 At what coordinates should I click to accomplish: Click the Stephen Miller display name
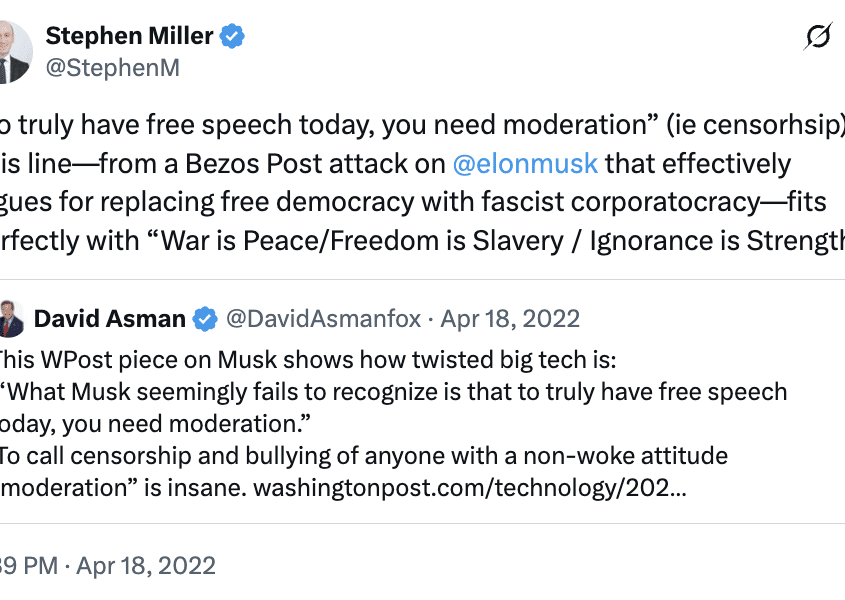[x=129, y=37]
